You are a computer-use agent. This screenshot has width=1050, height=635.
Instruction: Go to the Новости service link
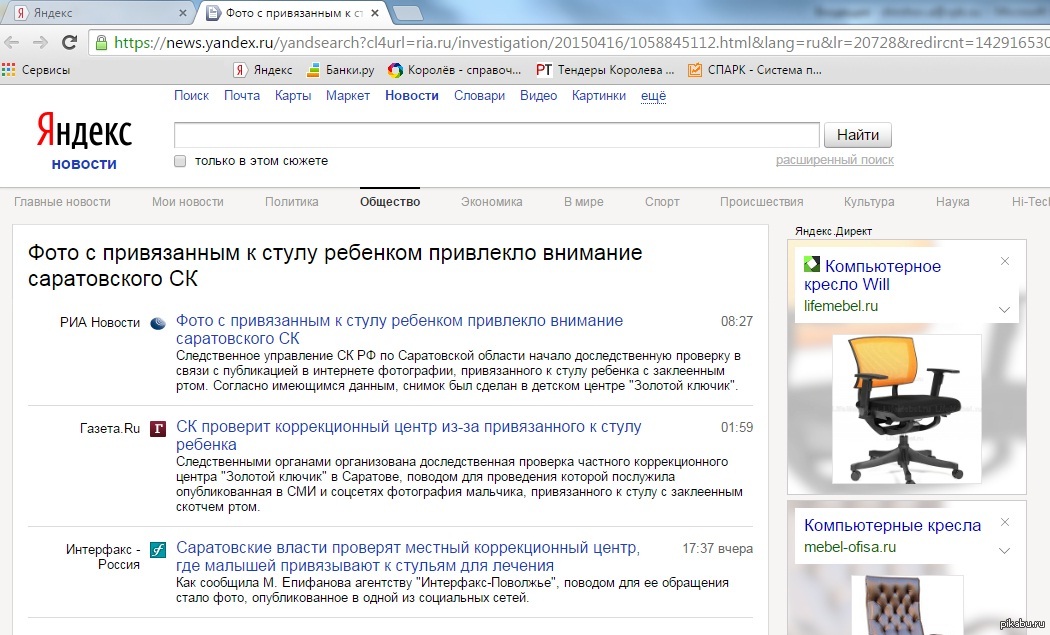(x=412, y=96)
